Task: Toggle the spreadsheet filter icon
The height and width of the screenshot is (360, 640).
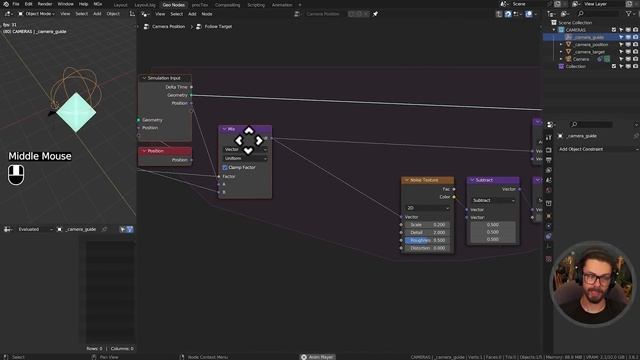Action: [x=130, y=229]
